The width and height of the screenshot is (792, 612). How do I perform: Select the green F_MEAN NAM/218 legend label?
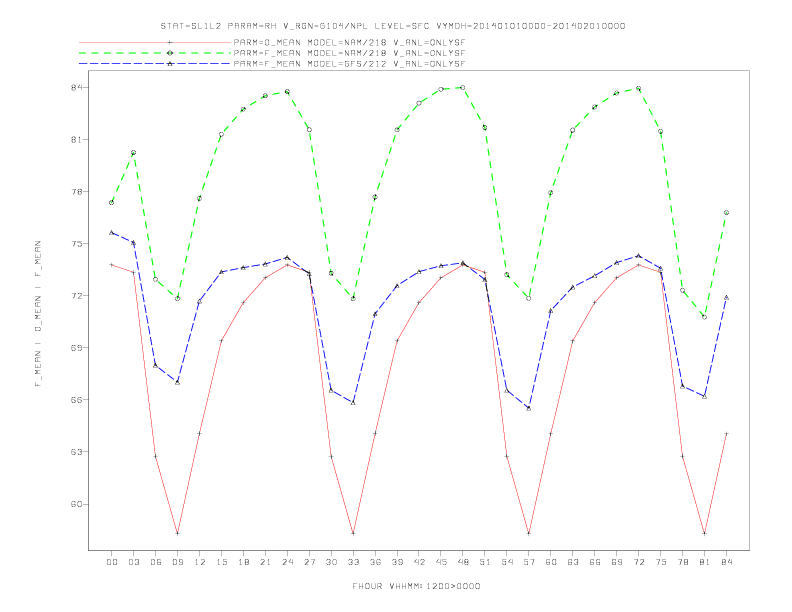pyautogui.click(x=349, y=53)
